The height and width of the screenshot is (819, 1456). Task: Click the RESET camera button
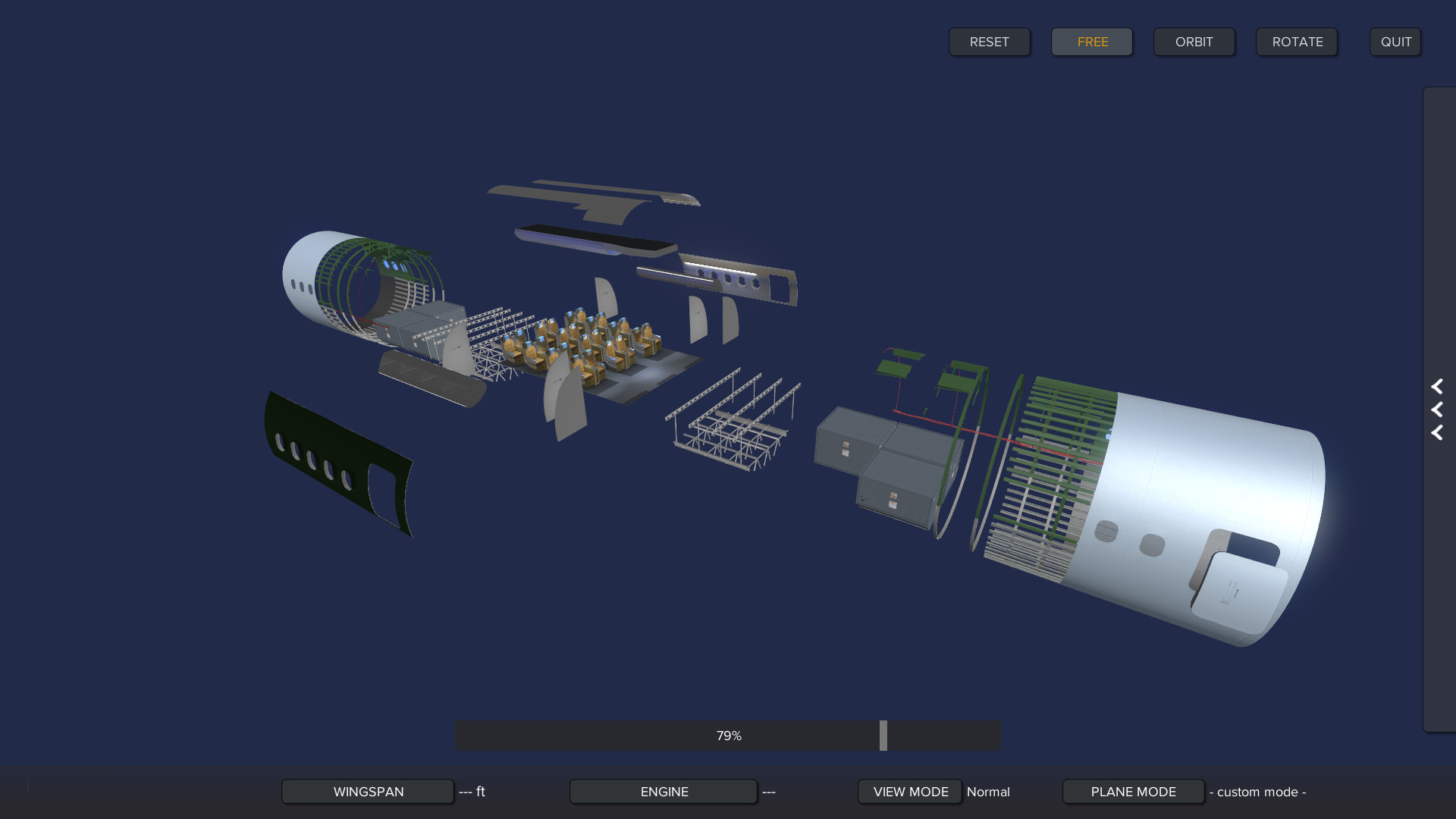point(989,42)
